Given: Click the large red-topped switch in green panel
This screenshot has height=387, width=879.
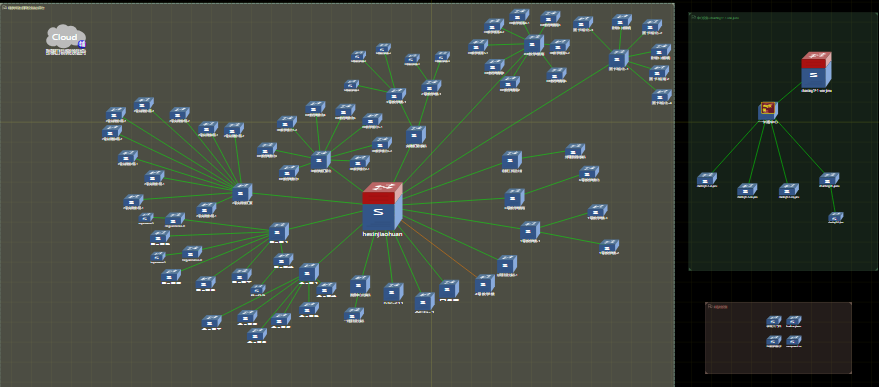Looking at the screenshot, I should click(816, 70).
